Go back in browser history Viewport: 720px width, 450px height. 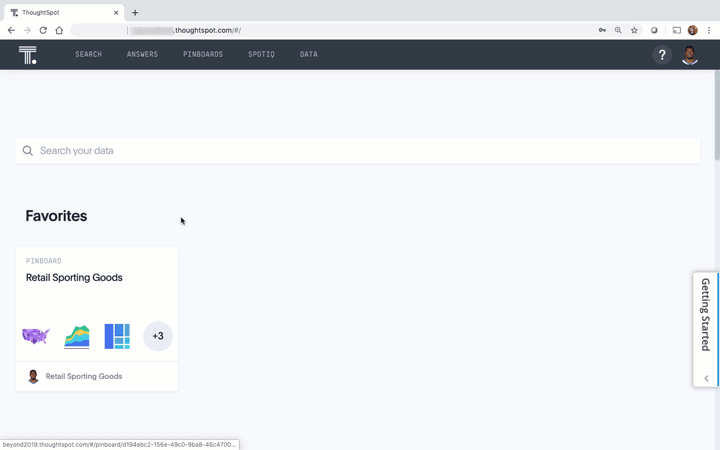[x=11, y=30]
